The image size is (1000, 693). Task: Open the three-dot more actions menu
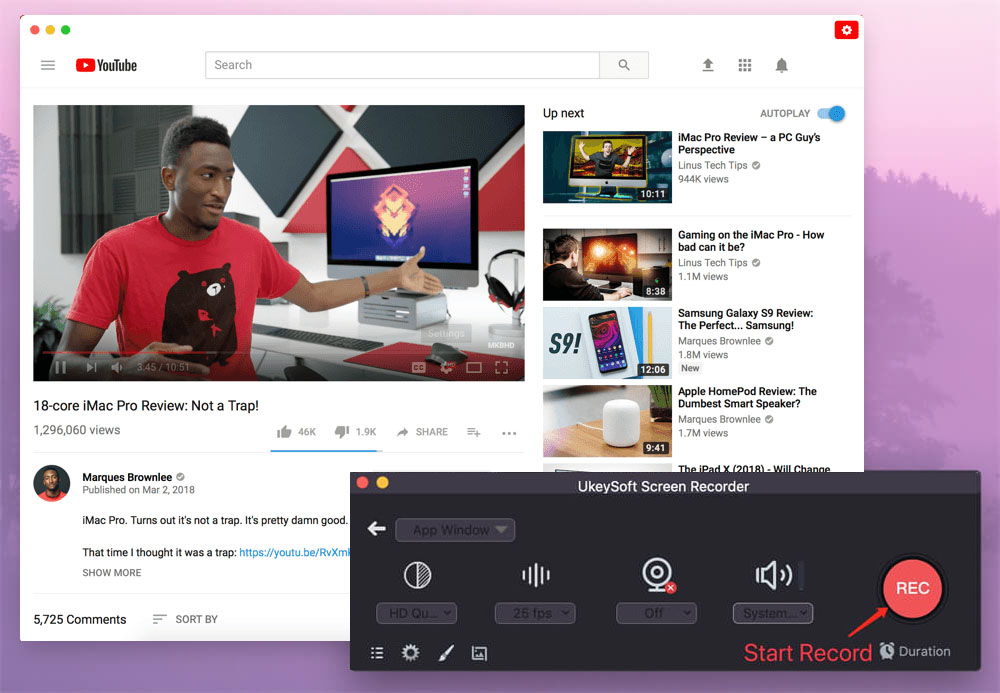[509, 433]
